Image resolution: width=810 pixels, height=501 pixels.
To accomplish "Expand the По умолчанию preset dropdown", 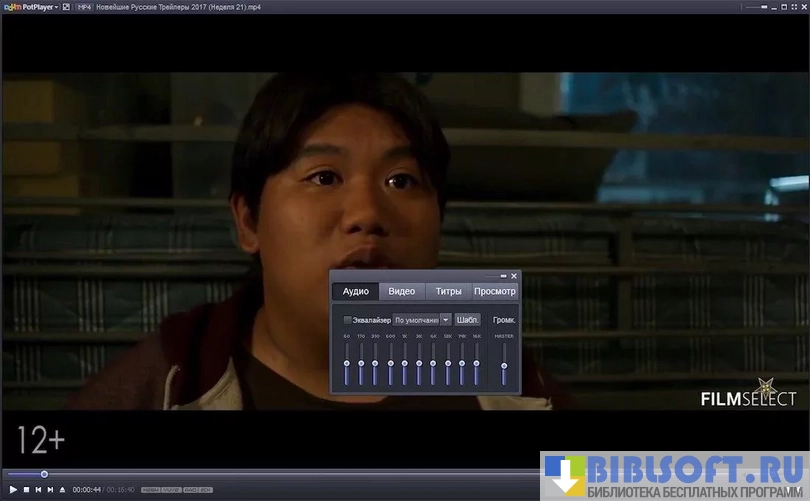I will pyautogui.click(x=445, y=320).
